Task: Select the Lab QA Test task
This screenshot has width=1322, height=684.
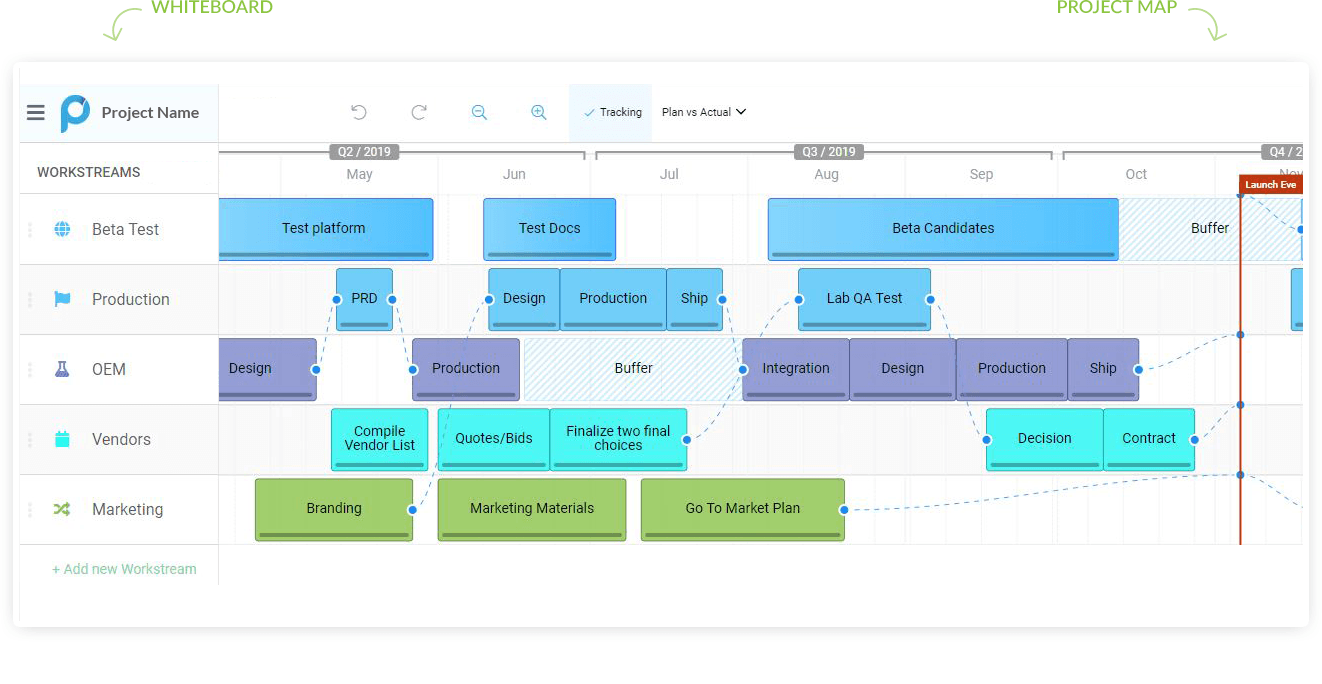Action: [x=864, y=299]
